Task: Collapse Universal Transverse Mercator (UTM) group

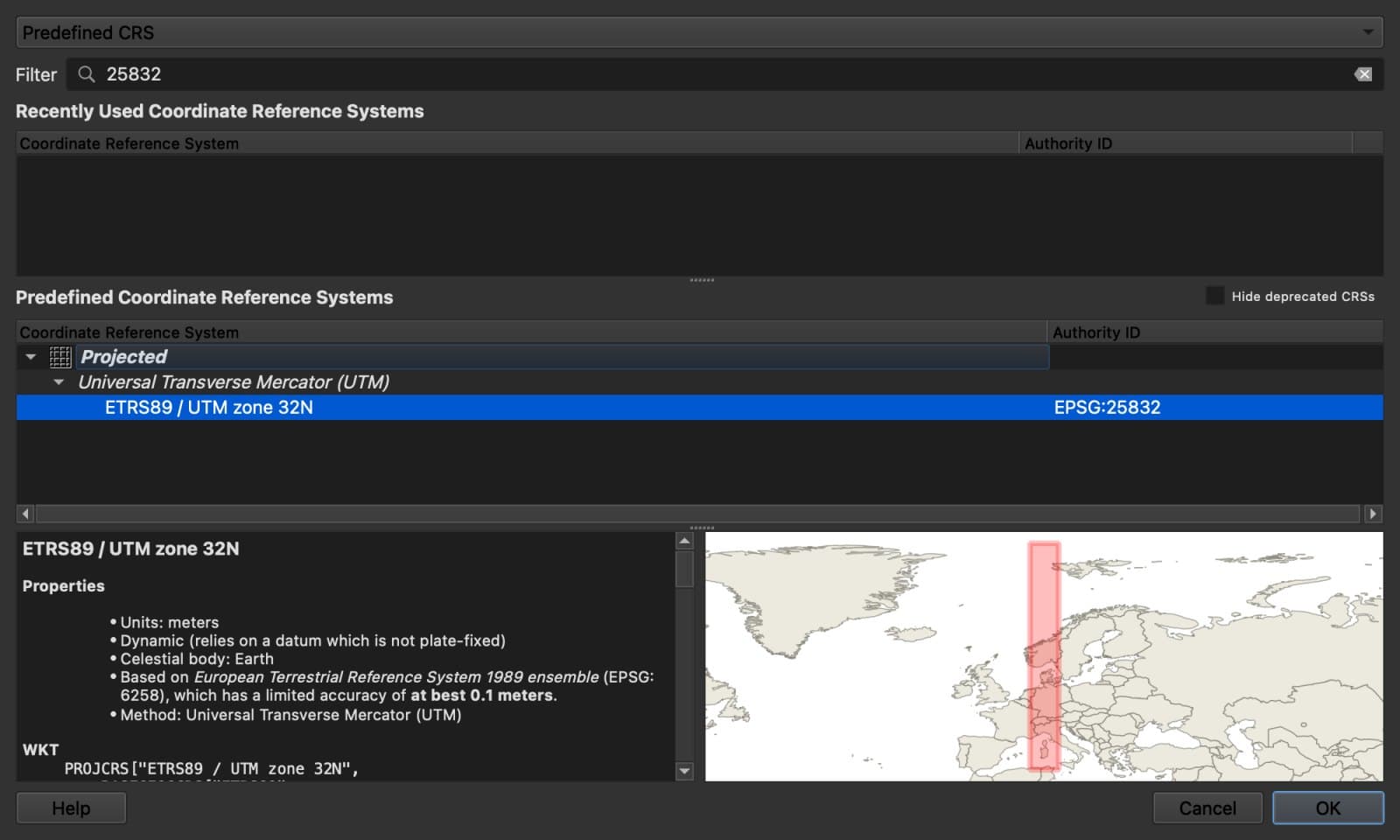Action: click(x=59, y=382)
